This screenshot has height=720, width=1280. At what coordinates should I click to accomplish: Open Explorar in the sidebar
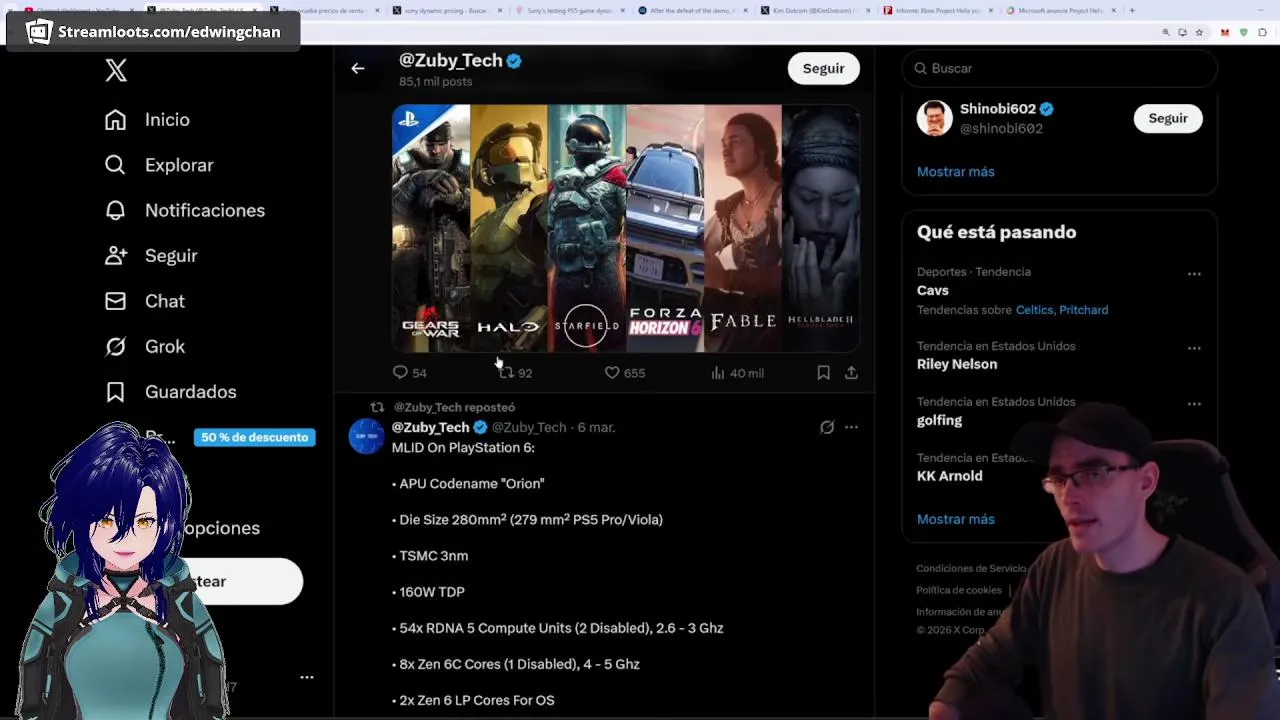[179, 165]
